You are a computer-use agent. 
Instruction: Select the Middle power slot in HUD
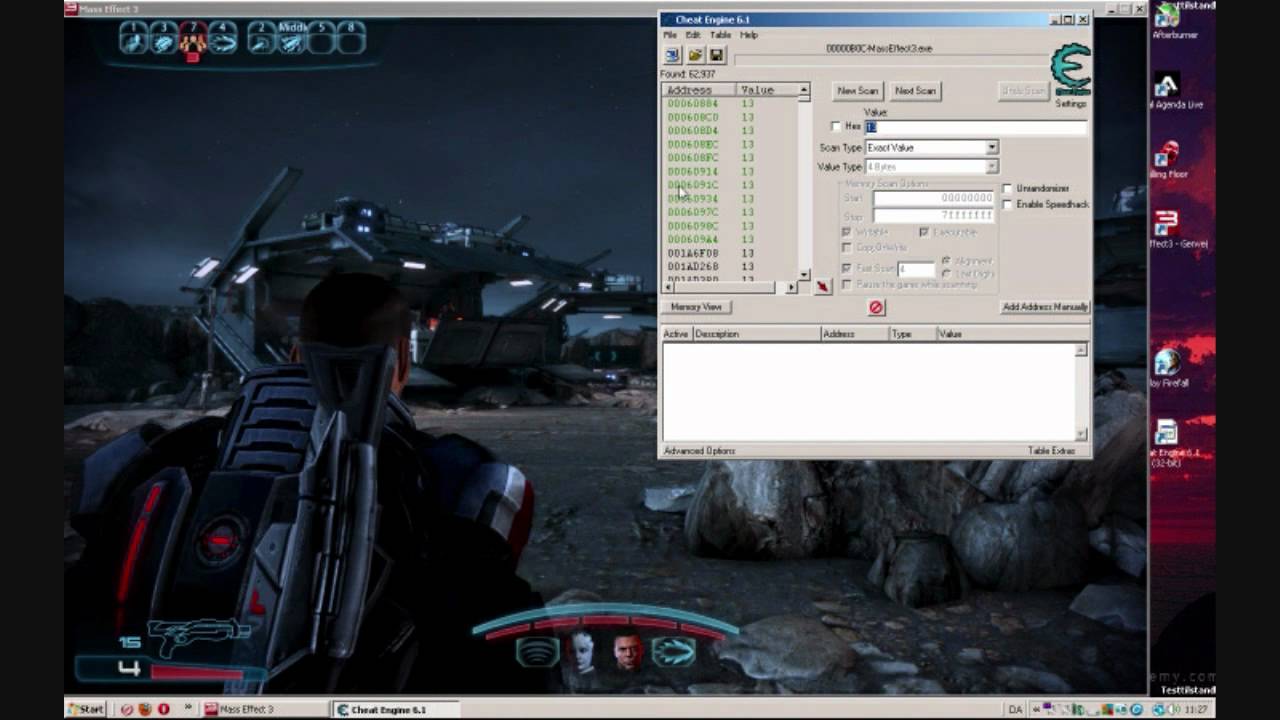292,38
